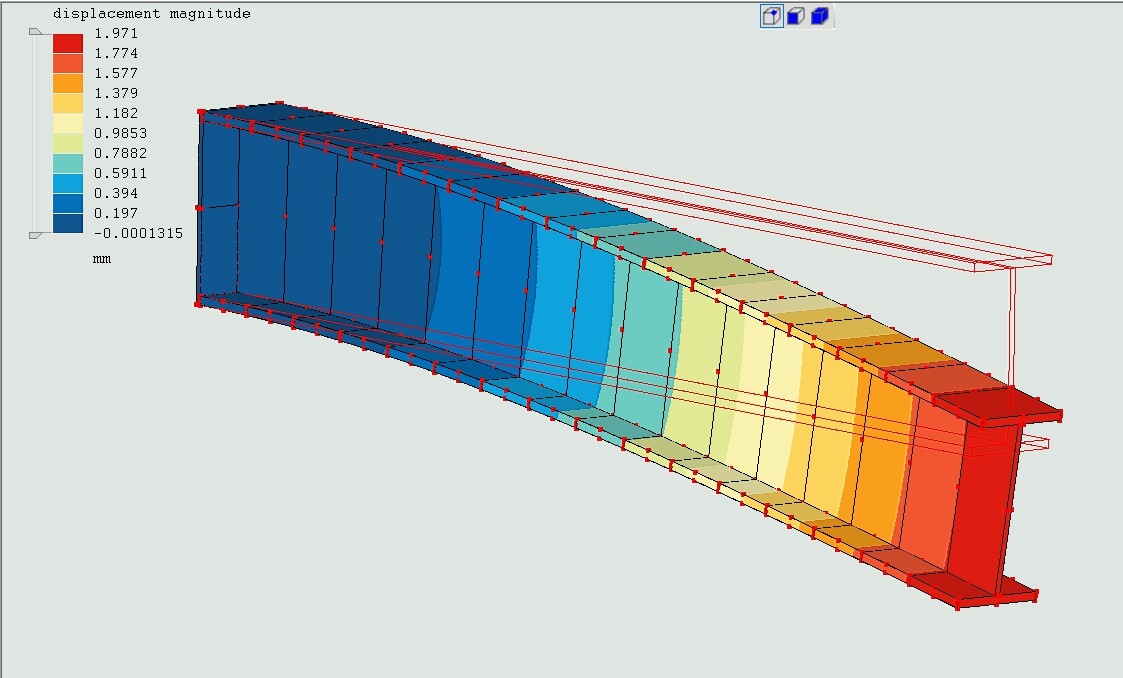Click the darkest blue legend color band

coord(68,223)
